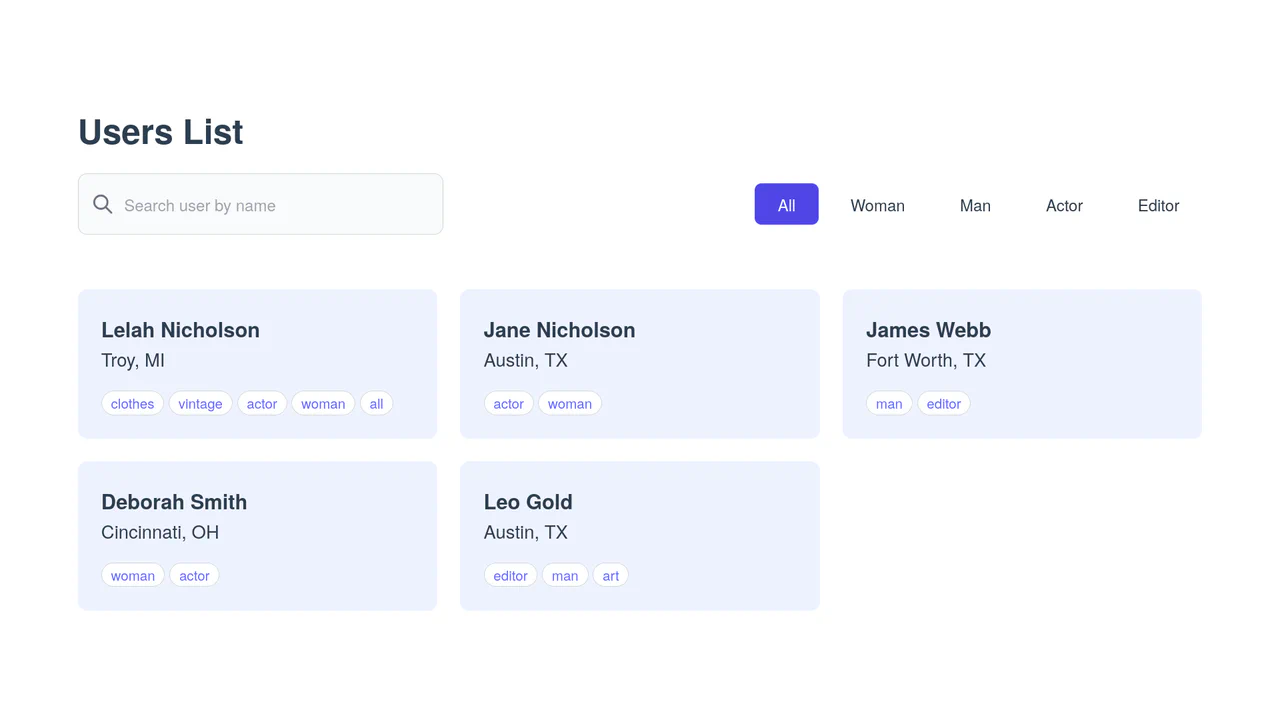Click the editor tag on Leo Gold
The image size is (1280, 720).
pos(510,576)
